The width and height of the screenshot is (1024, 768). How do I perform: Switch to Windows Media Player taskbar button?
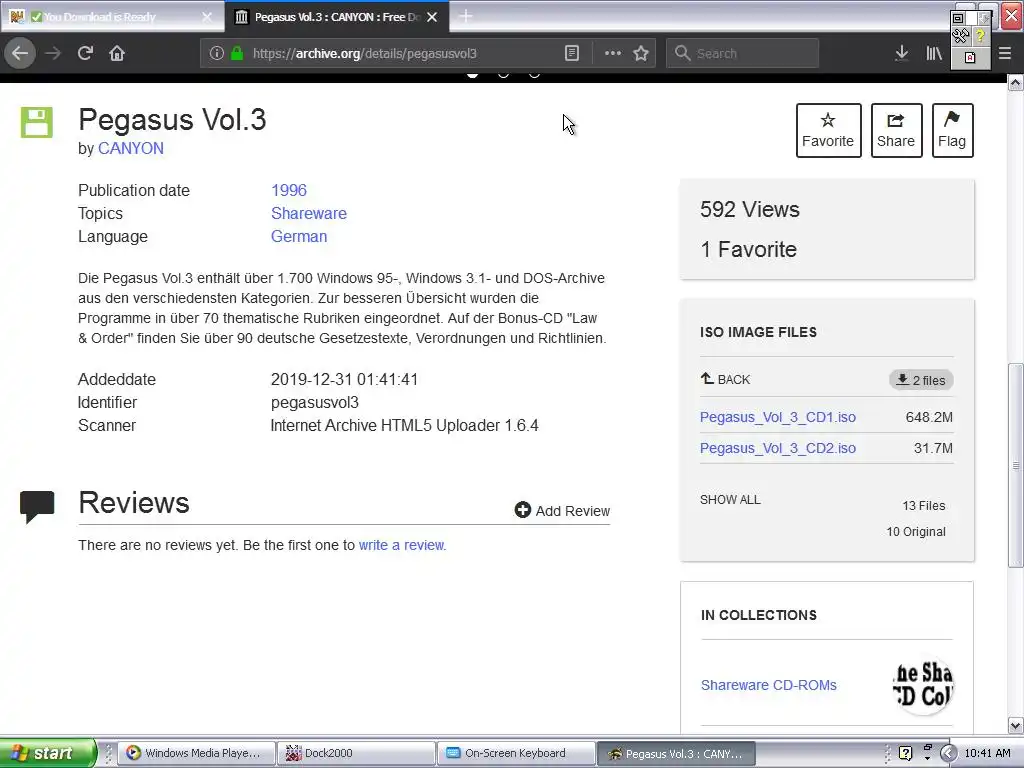[196, 753]
